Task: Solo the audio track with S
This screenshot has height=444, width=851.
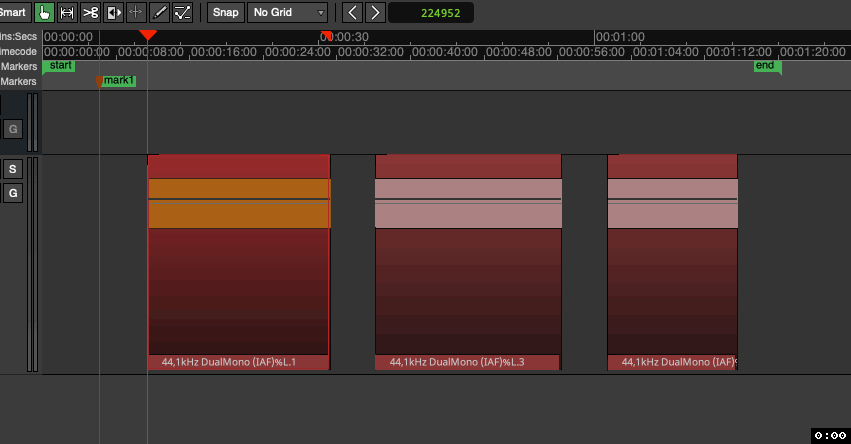Action: pyautogui.click(x=13, y=169)
